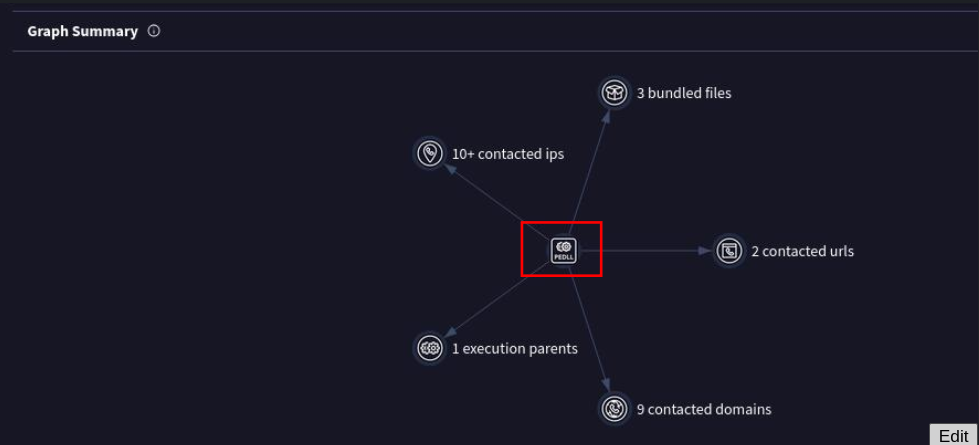Open the '9 contacted domains' label

click(x=704, y=409)
